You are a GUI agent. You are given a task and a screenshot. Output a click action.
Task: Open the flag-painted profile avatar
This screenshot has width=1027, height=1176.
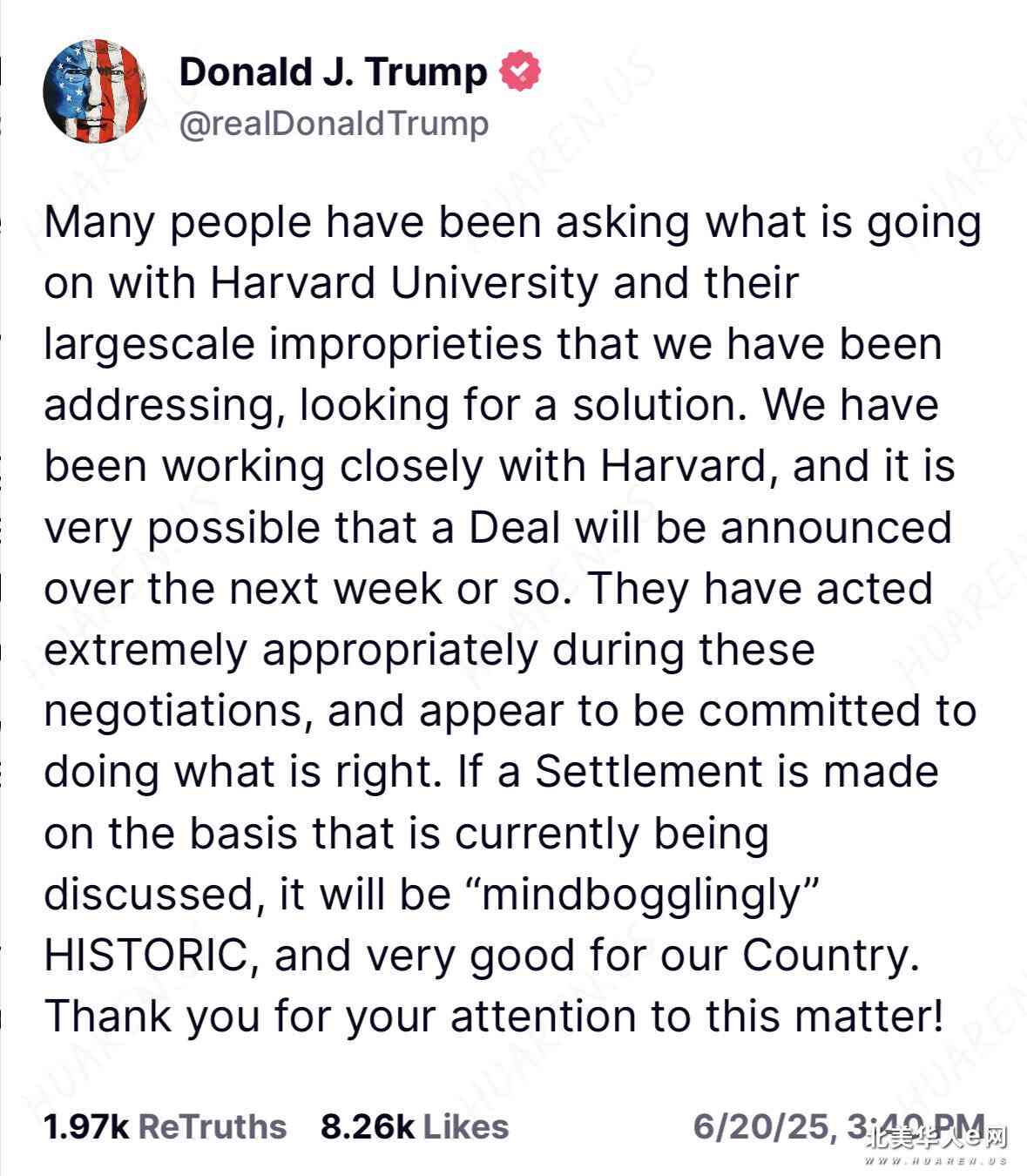pyautogui.click(x=95, y=91)
